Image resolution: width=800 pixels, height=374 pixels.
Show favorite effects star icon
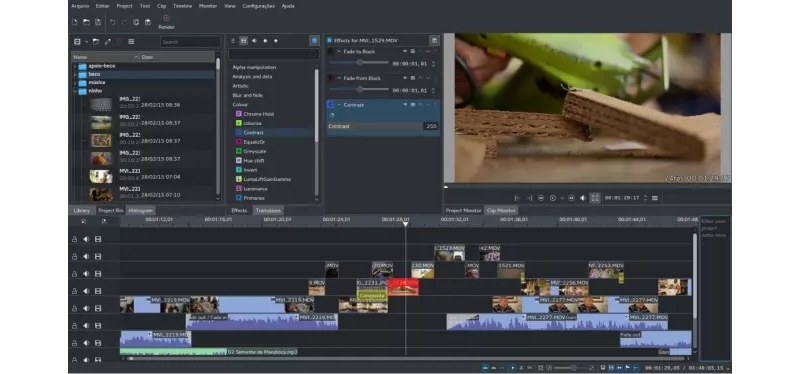tap(276, 41)
